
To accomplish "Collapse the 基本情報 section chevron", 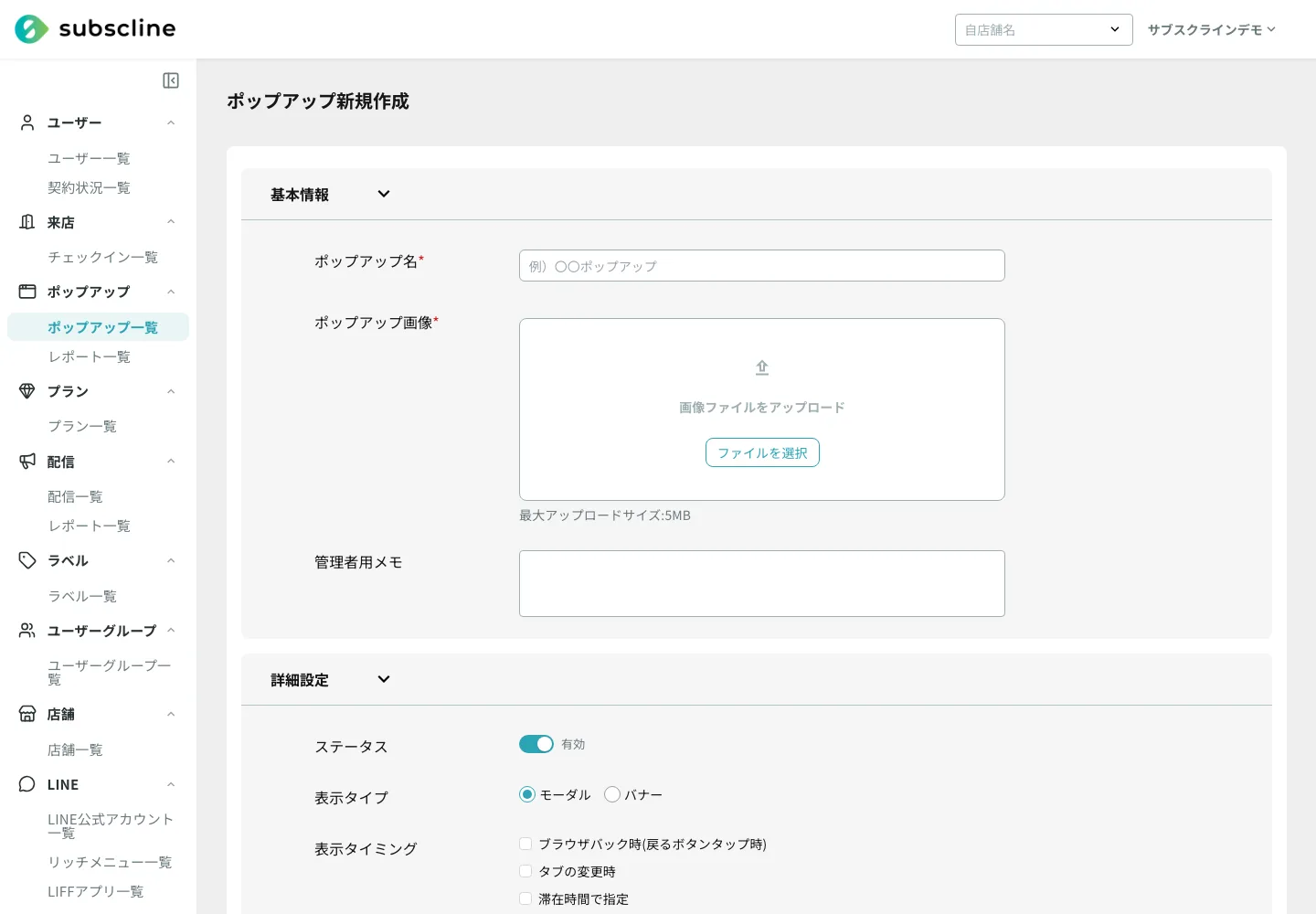I will 384,194.
